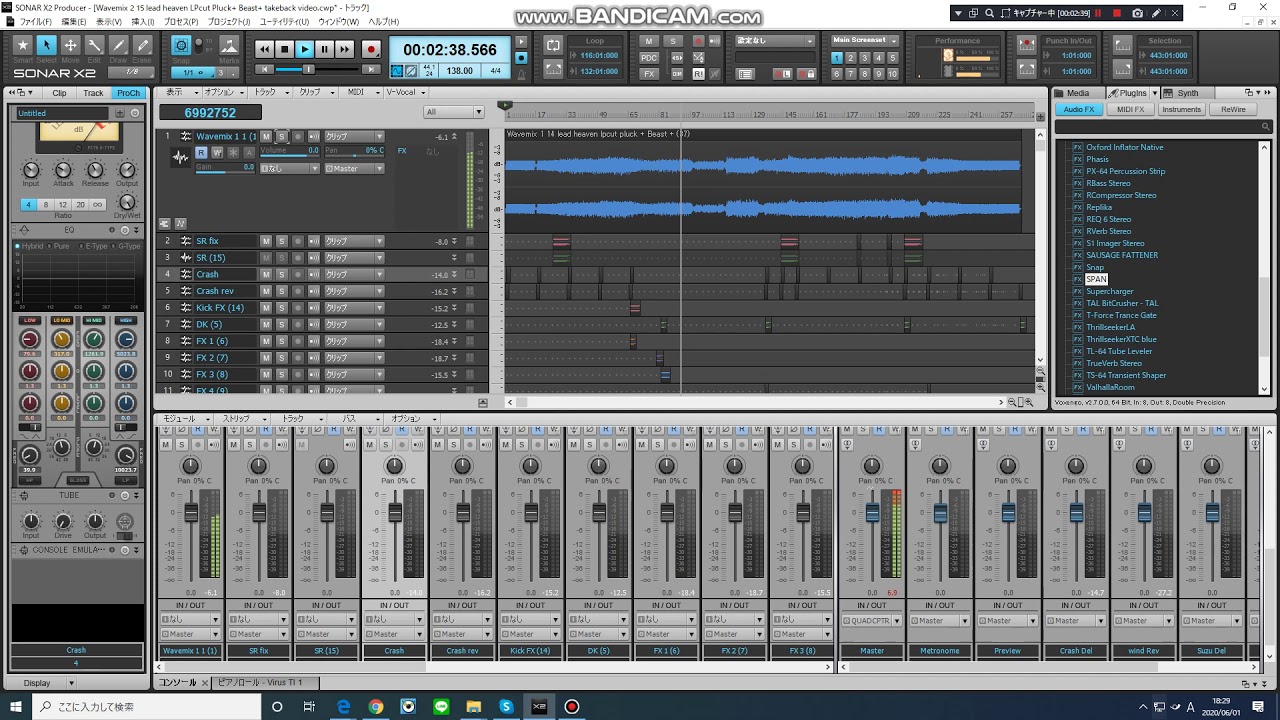Mute the SR fix track
The width and height of the screenshot is (1280, 720).
(x=266, y=241)
